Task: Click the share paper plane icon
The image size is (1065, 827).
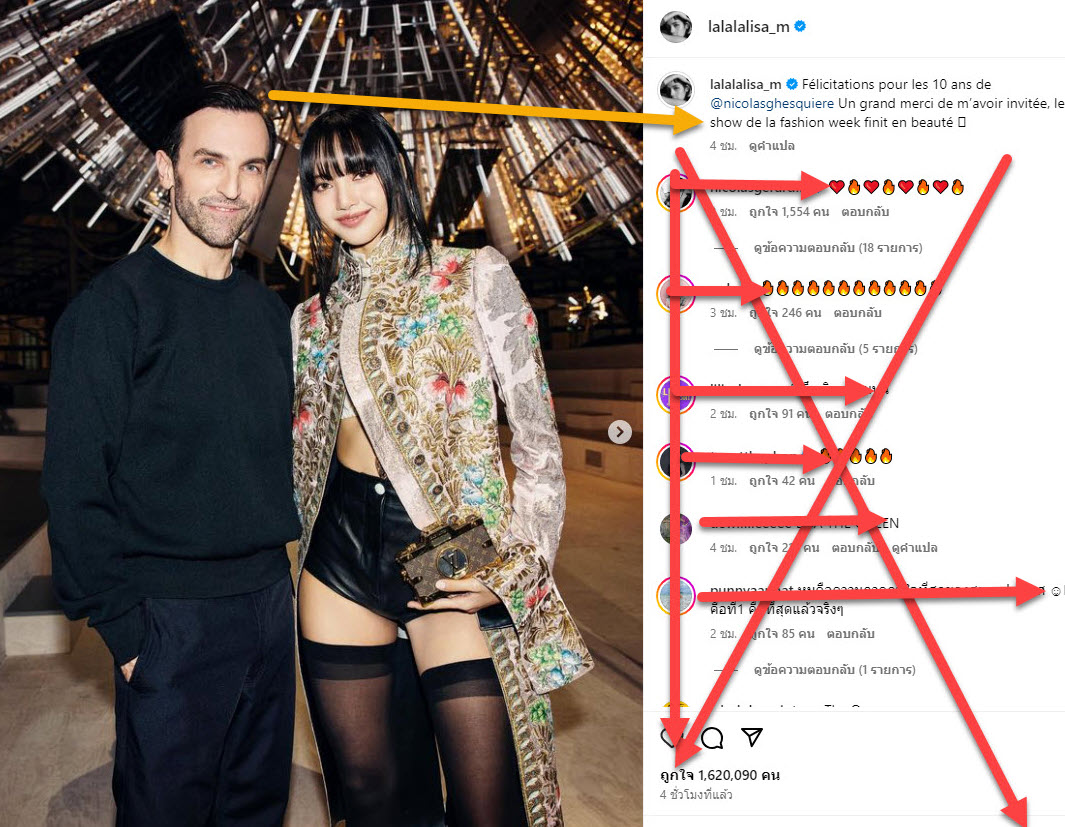Action: point(752,737)
